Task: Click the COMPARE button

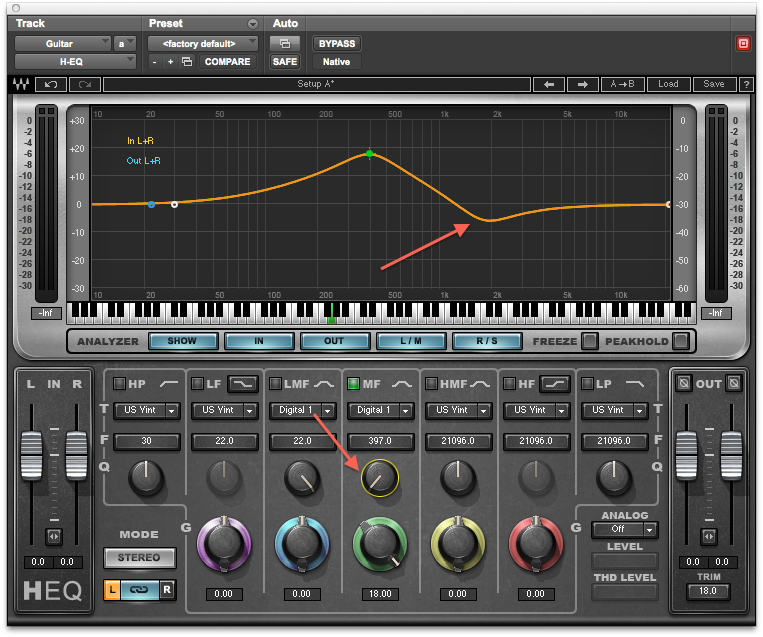Action: click(227, 62)
